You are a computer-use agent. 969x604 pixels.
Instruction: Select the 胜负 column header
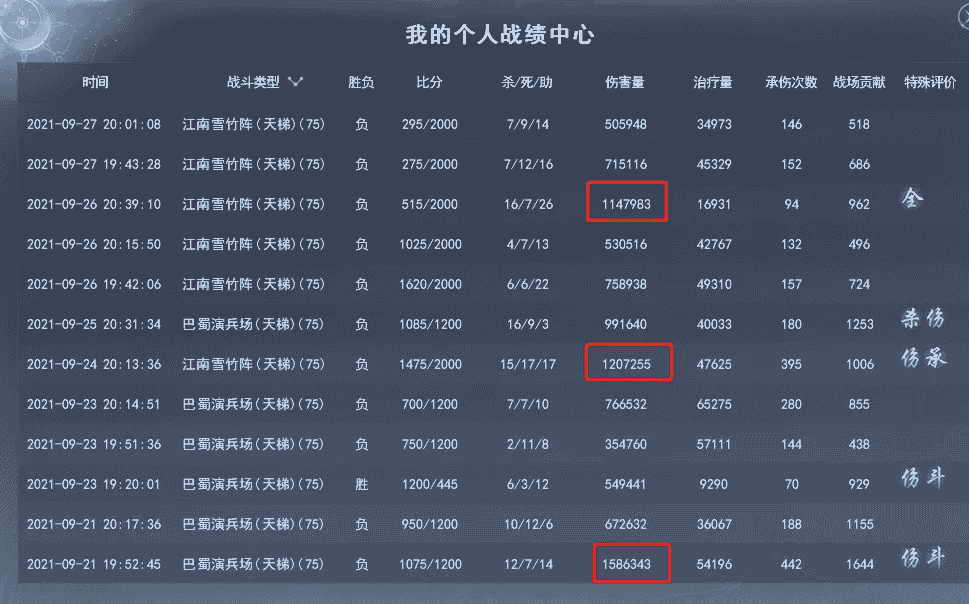360,82
